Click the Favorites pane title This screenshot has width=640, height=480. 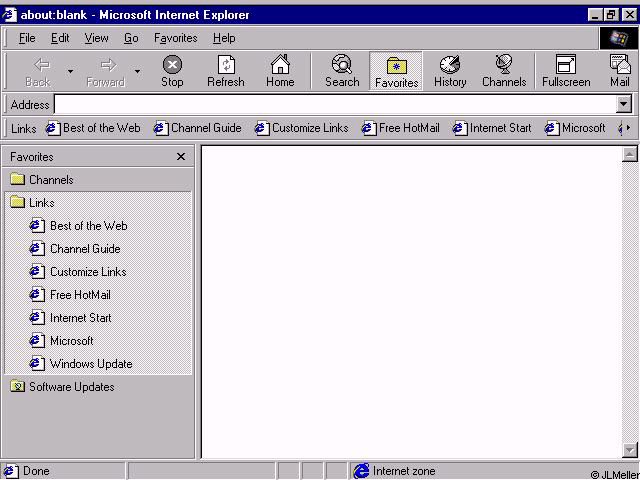[32, 157]
